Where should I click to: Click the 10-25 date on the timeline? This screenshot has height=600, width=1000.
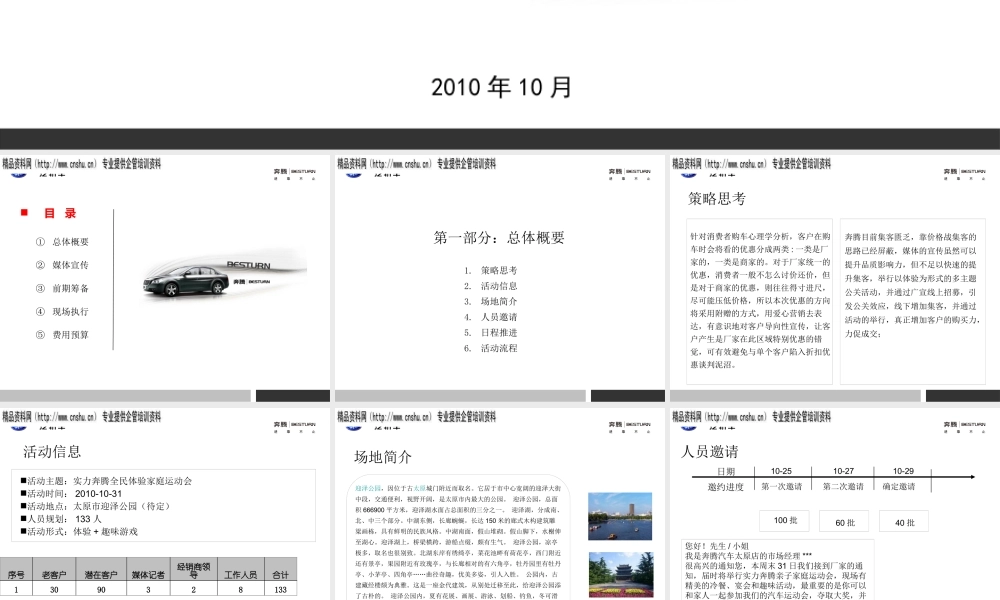781,471
